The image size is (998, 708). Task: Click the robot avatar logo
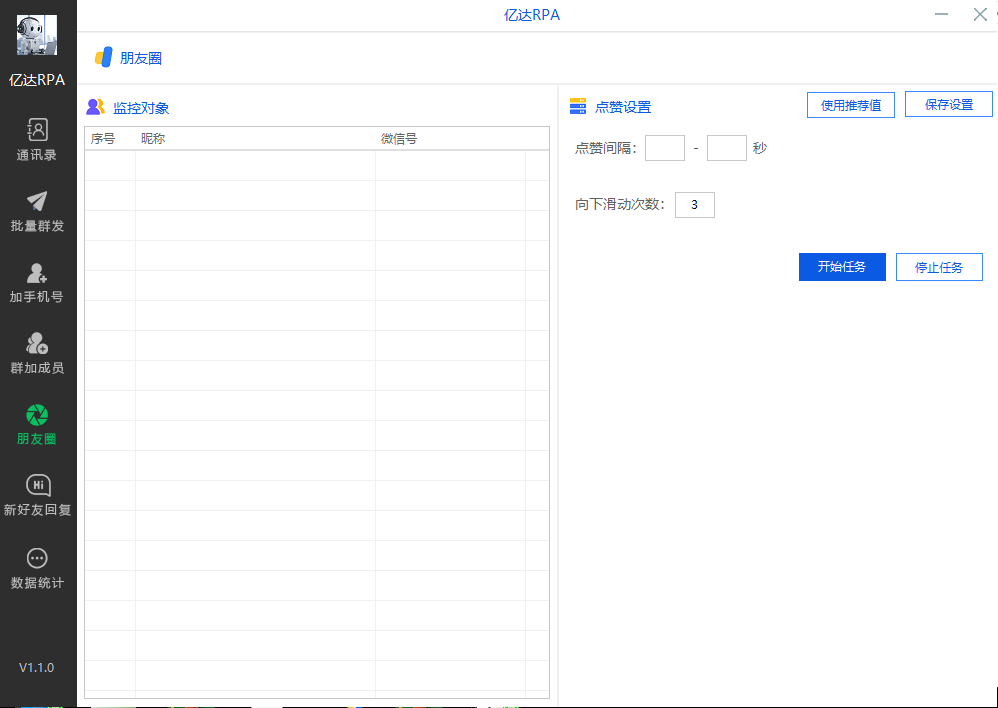(x=37, y=36)
